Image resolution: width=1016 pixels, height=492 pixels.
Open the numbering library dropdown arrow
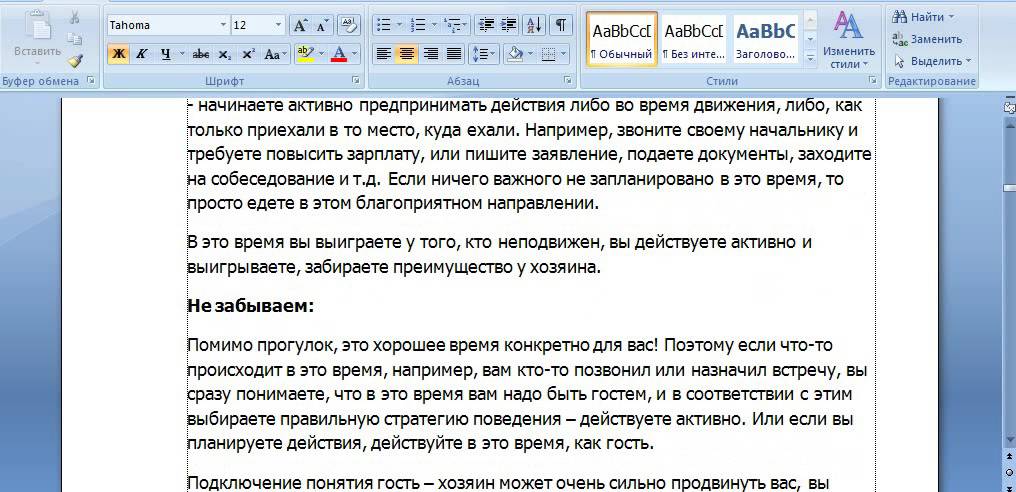coord(435,25)
